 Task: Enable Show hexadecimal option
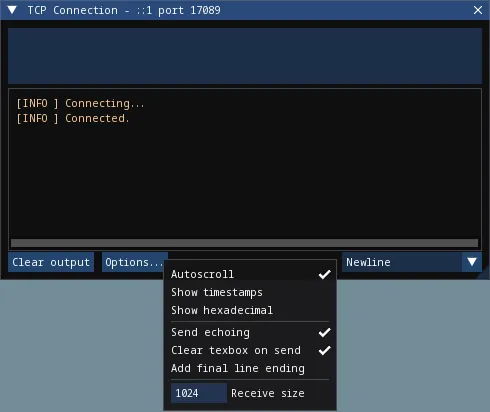[x=250, y=310]
